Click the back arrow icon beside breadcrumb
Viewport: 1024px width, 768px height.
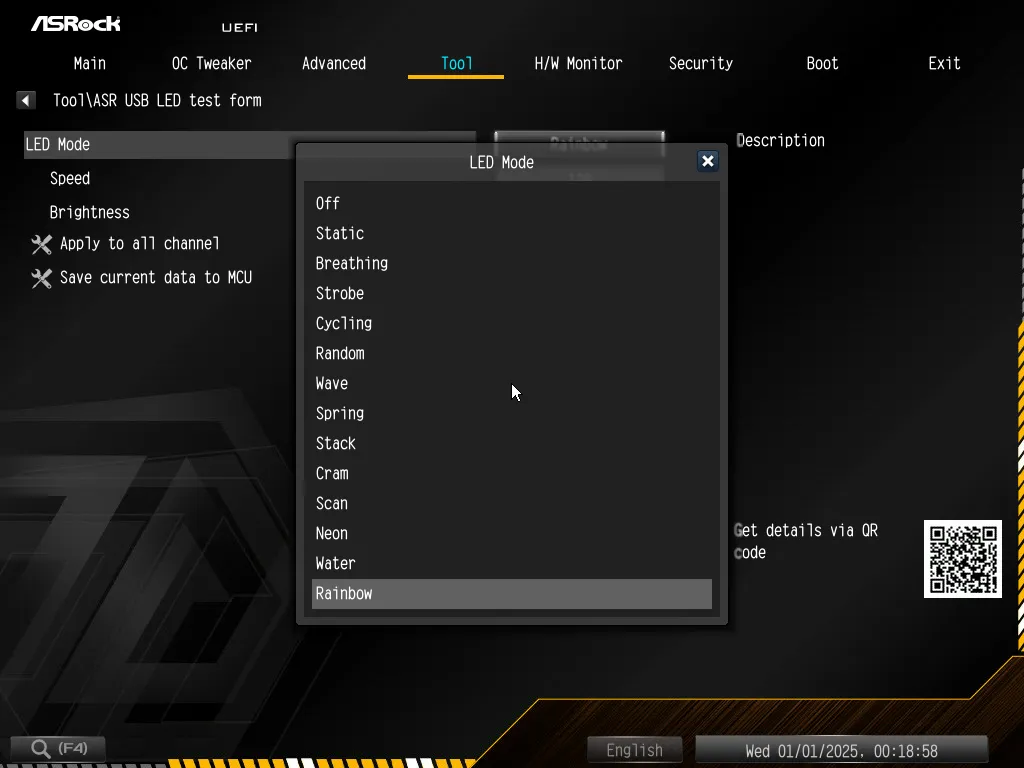pyautogui.click(x=26, y=100)
